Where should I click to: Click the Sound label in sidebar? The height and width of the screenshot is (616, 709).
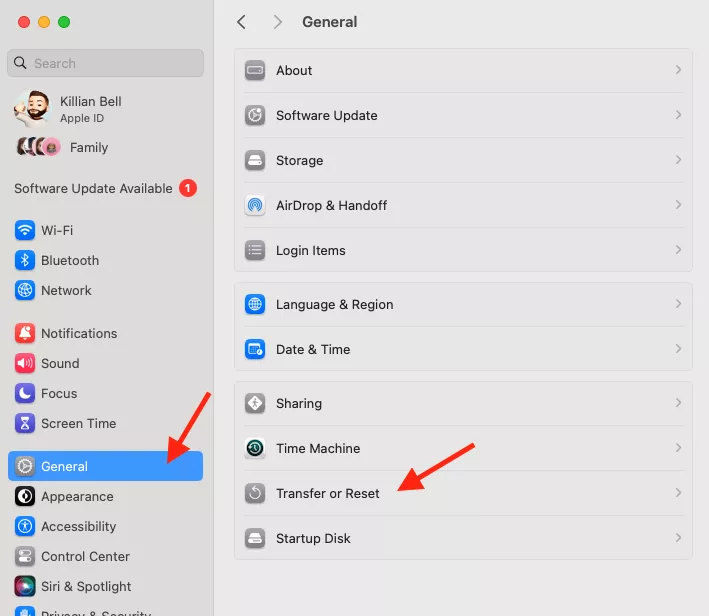pyautogui.click(x=60, y=363)
